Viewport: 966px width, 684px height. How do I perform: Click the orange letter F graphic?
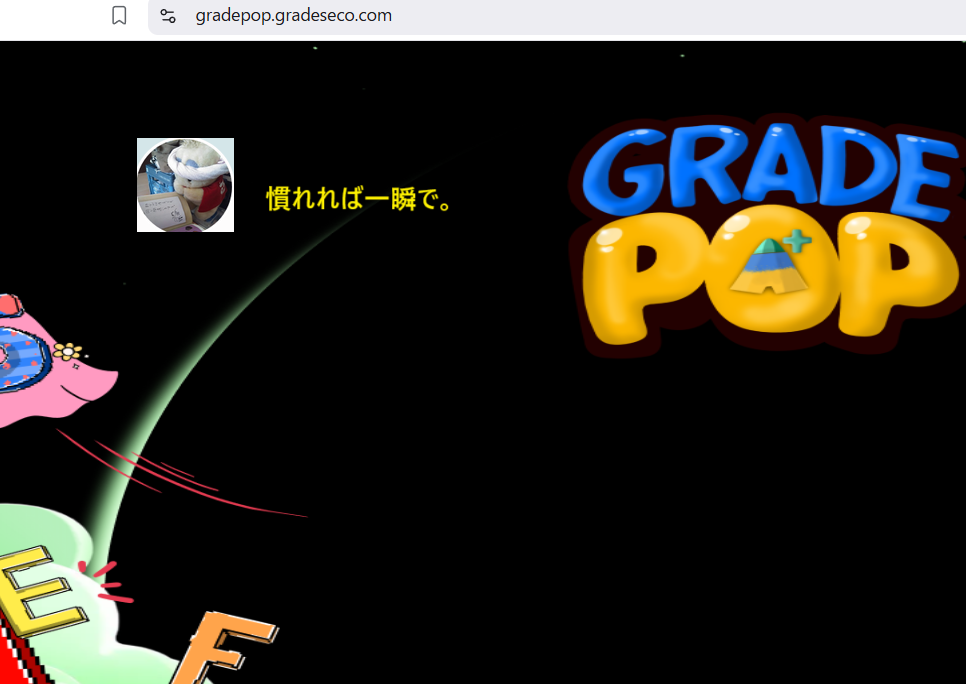tap(225, 647)
